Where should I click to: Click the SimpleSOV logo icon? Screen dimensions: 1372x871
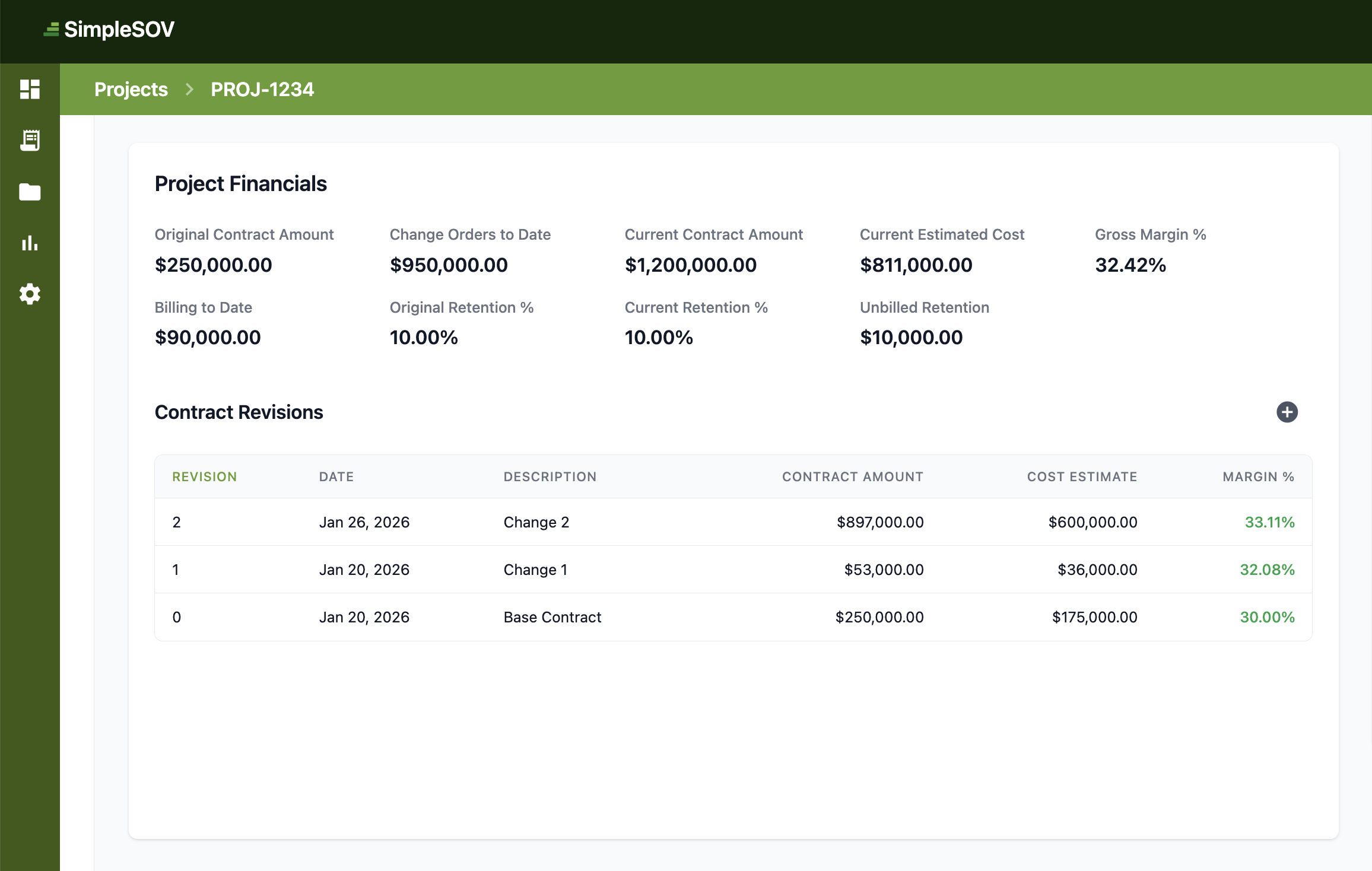[50, 28]
